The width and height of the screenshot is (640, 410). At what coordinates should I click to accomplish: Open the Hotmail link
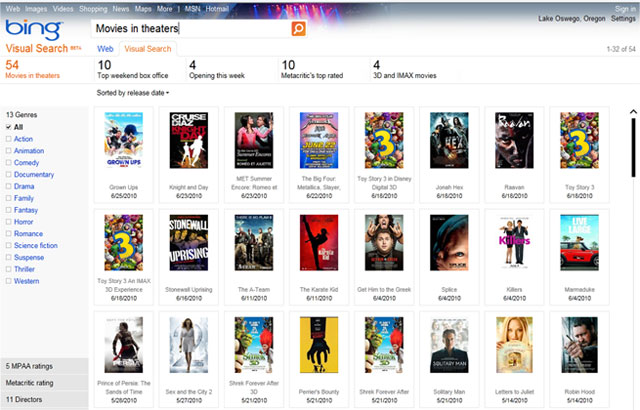(x=217, y=9)
